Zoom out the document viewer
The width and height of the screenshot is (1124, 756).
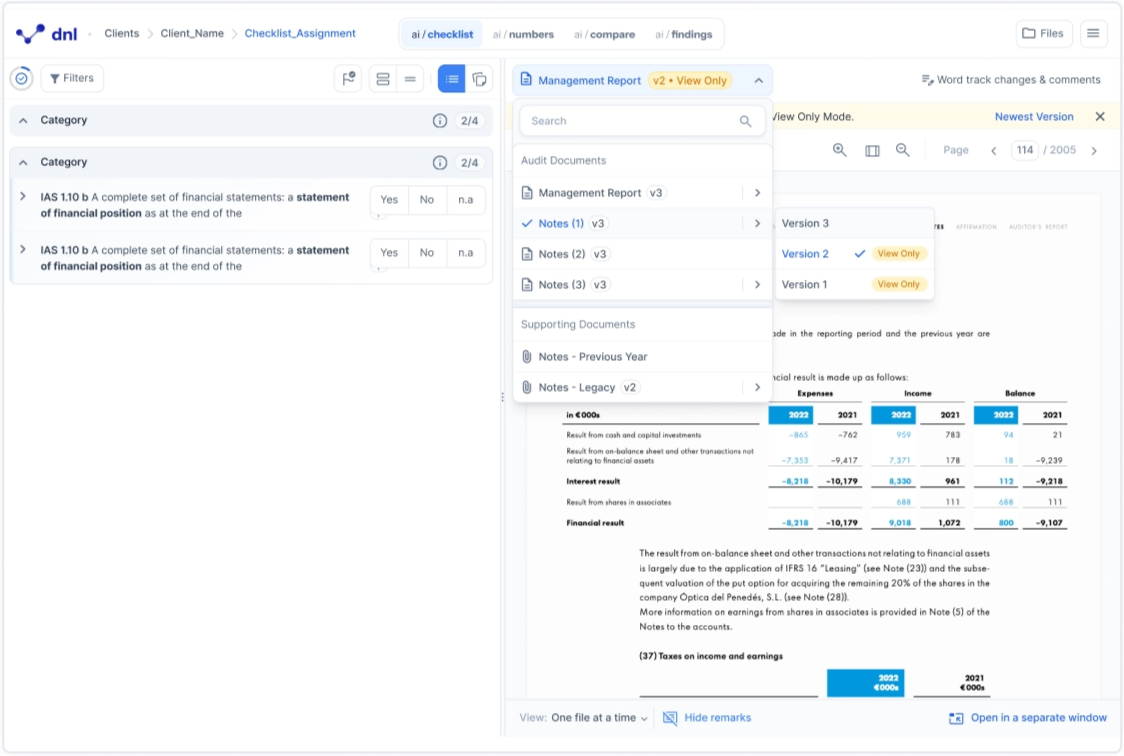point(902,150)
